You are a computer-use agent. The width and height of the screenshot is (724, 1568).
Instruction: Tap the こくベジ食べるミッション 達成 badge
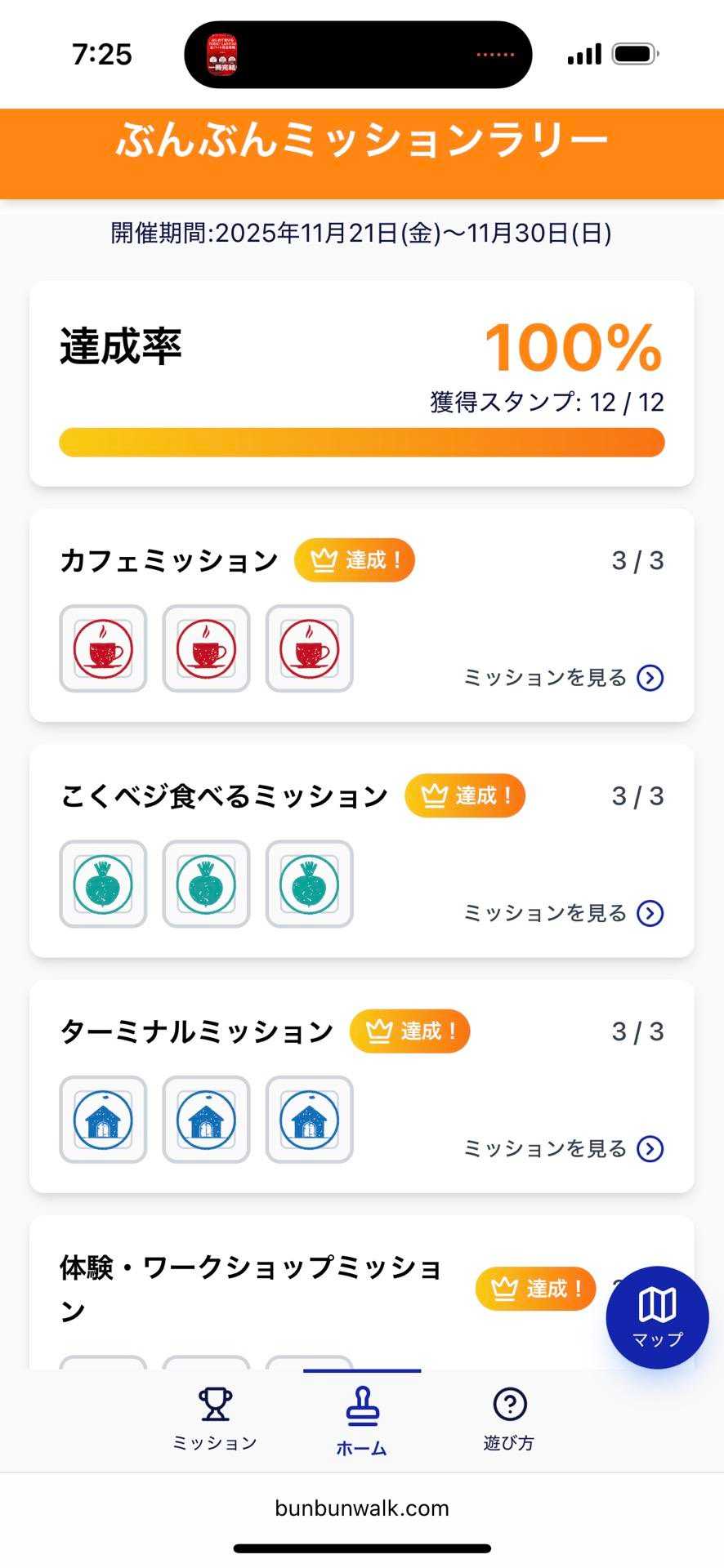[465, 795]
